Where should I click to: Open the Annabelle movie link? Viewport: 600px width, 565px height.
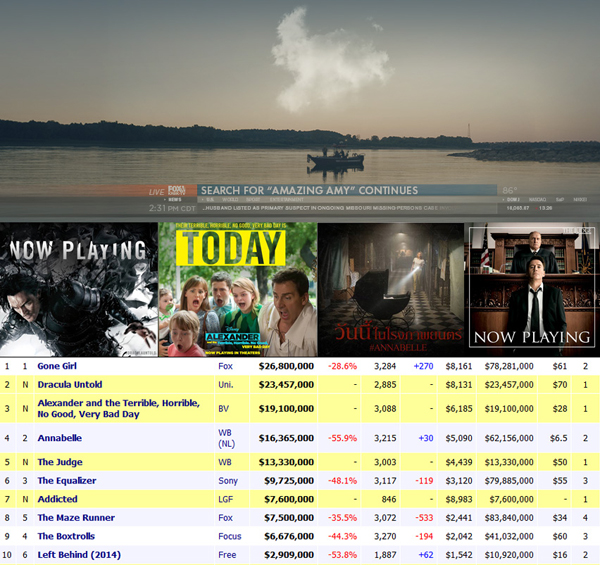[x=60, y=438]
